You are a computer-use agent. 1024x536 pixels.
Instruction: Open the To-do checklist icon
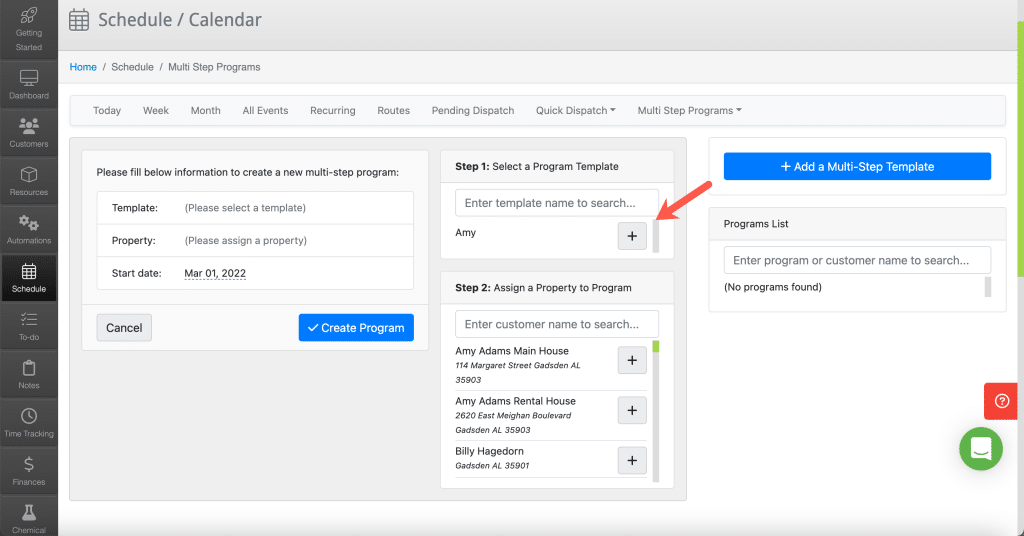tap(29, 319)
